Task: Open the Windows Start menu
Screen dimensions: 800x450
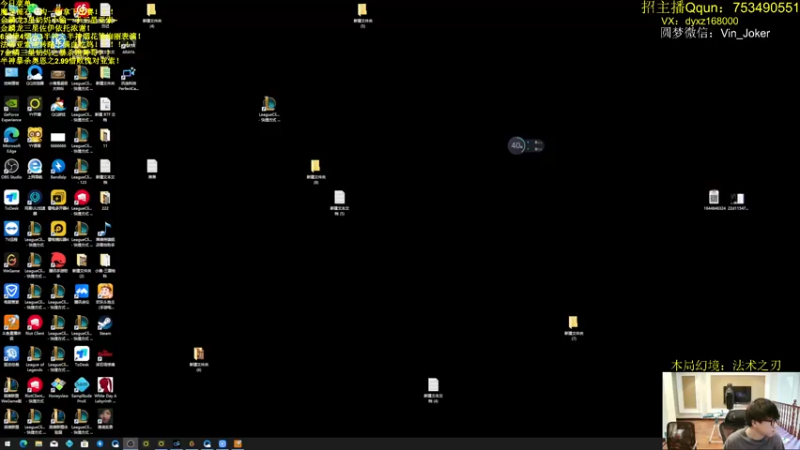Action: (7, 444)
